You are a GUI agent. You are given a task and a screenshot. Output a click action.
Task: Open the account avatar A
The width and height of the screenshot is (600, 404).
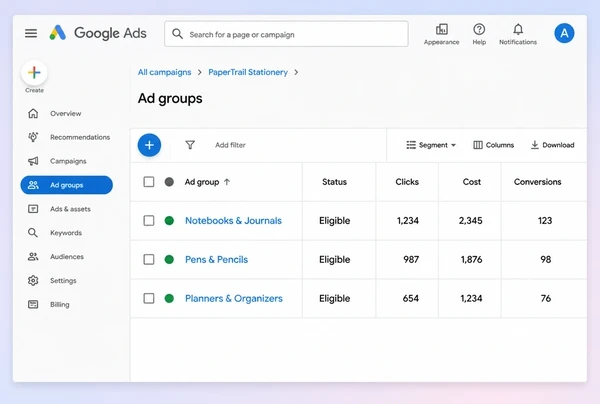point(564,33)
